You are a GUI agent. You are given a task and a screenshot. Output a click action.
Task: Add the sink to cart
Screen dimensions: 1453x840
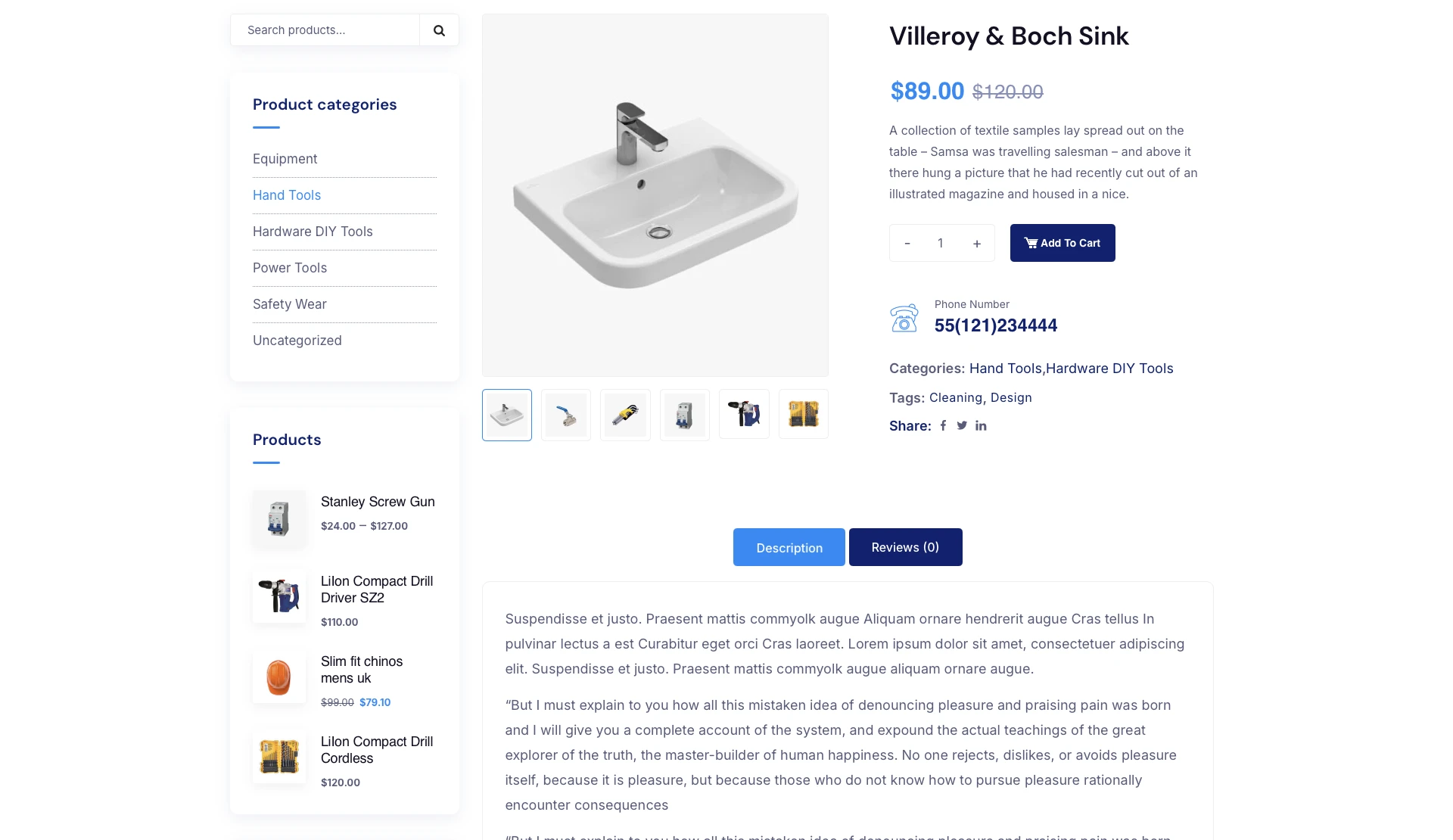click(1062, 243)
